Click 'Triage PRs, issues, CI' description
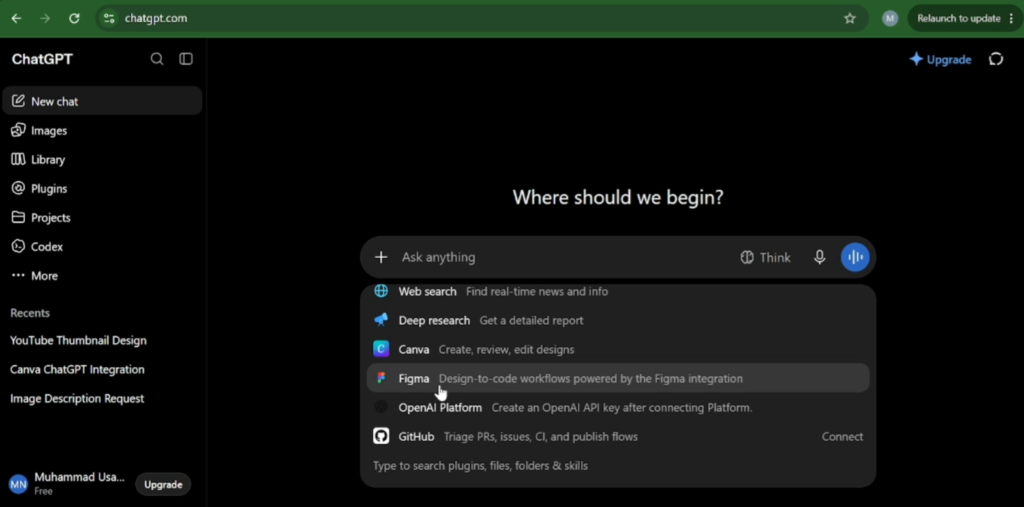This screenshot has width=1024, height=507. point(541,436)
